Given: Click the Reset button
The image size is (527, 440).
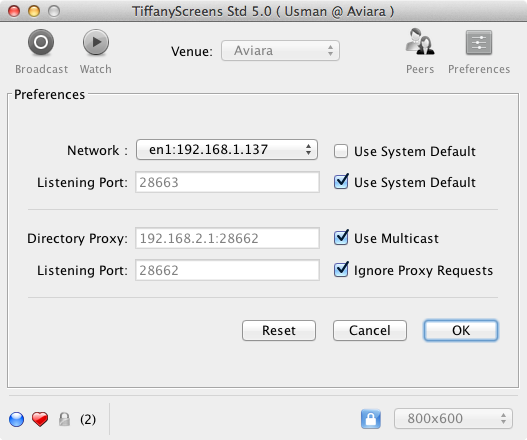Looking at the screenshot, I should [279, 330].
